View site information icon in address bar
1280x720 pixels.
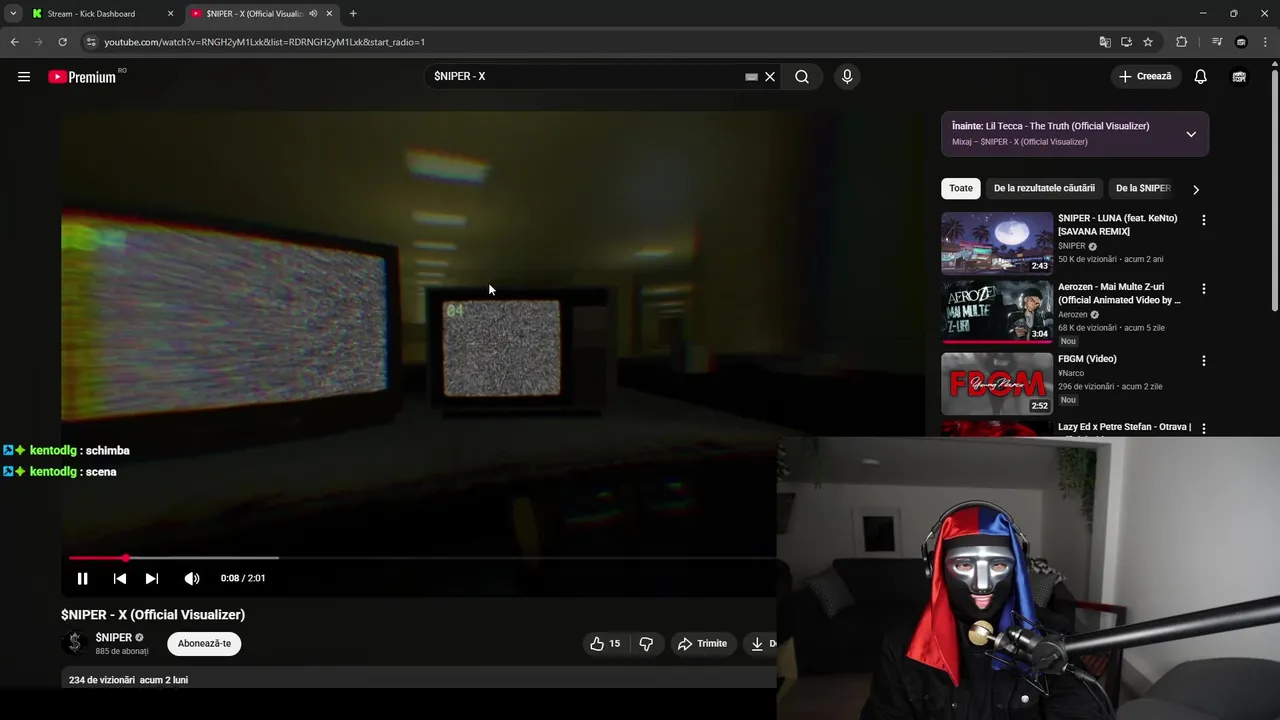point(91,42)
